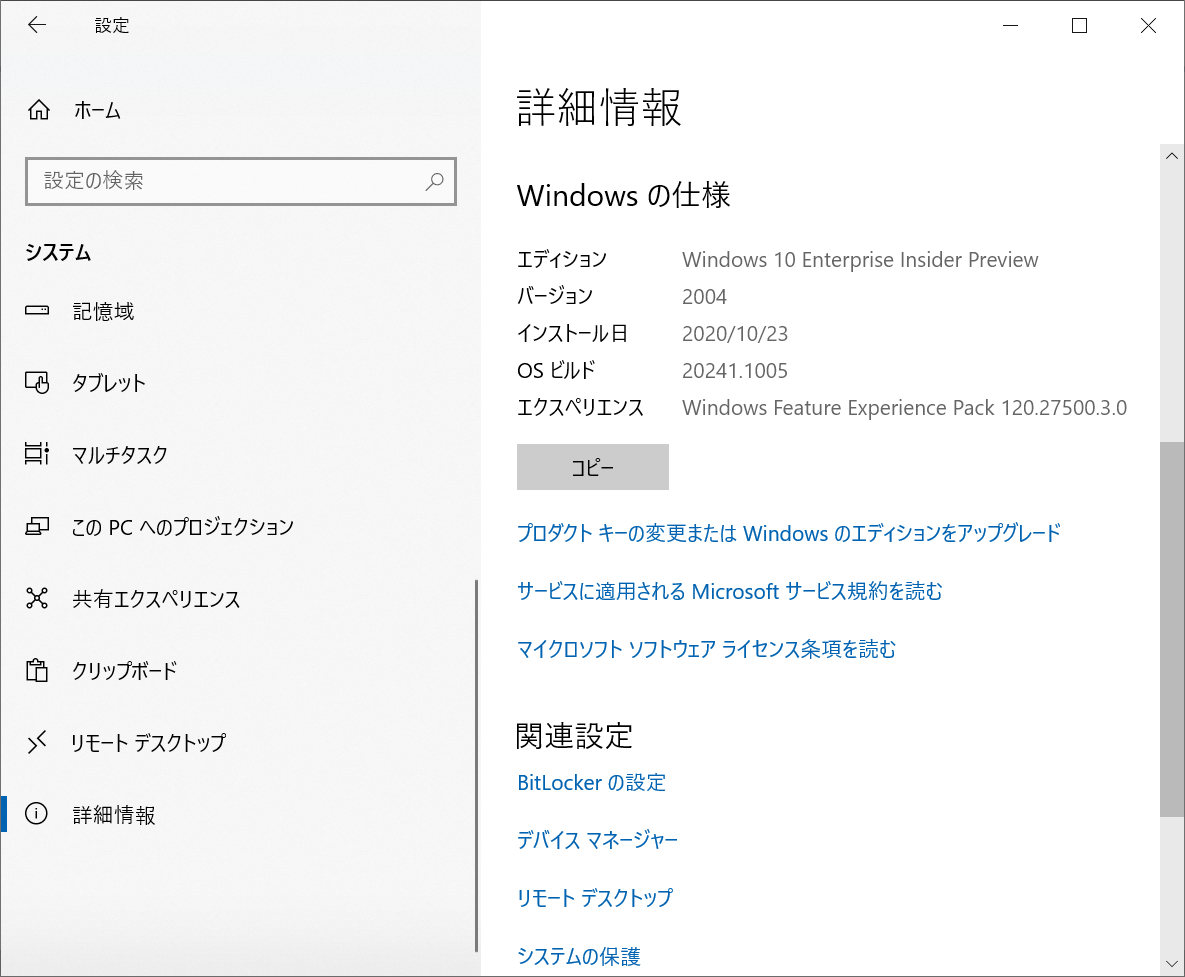Click the Windows の仕様 heading

tap(623, 196)
